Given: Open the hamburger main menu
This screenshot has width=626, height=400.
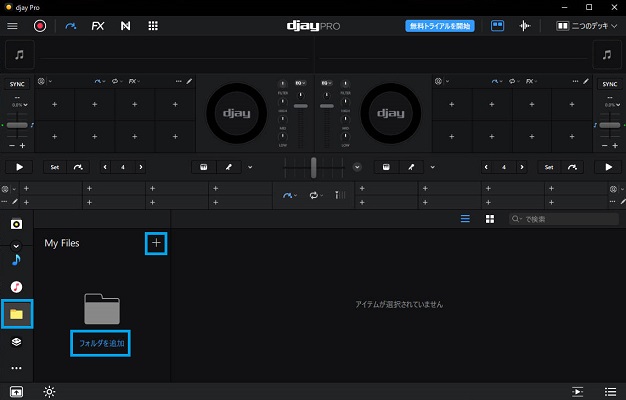Looking at the screenshot, I should click(12, 26).
